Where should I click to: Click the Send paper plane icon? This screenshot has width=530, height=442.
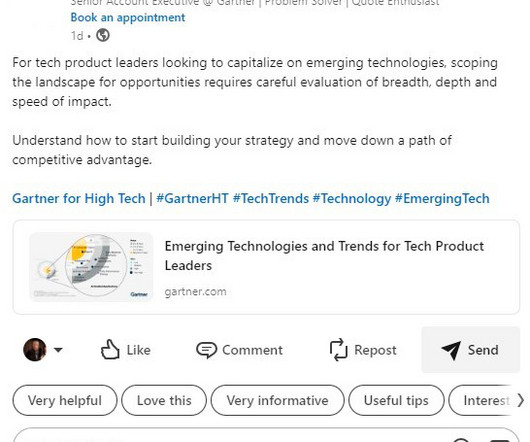coord(451,350)
